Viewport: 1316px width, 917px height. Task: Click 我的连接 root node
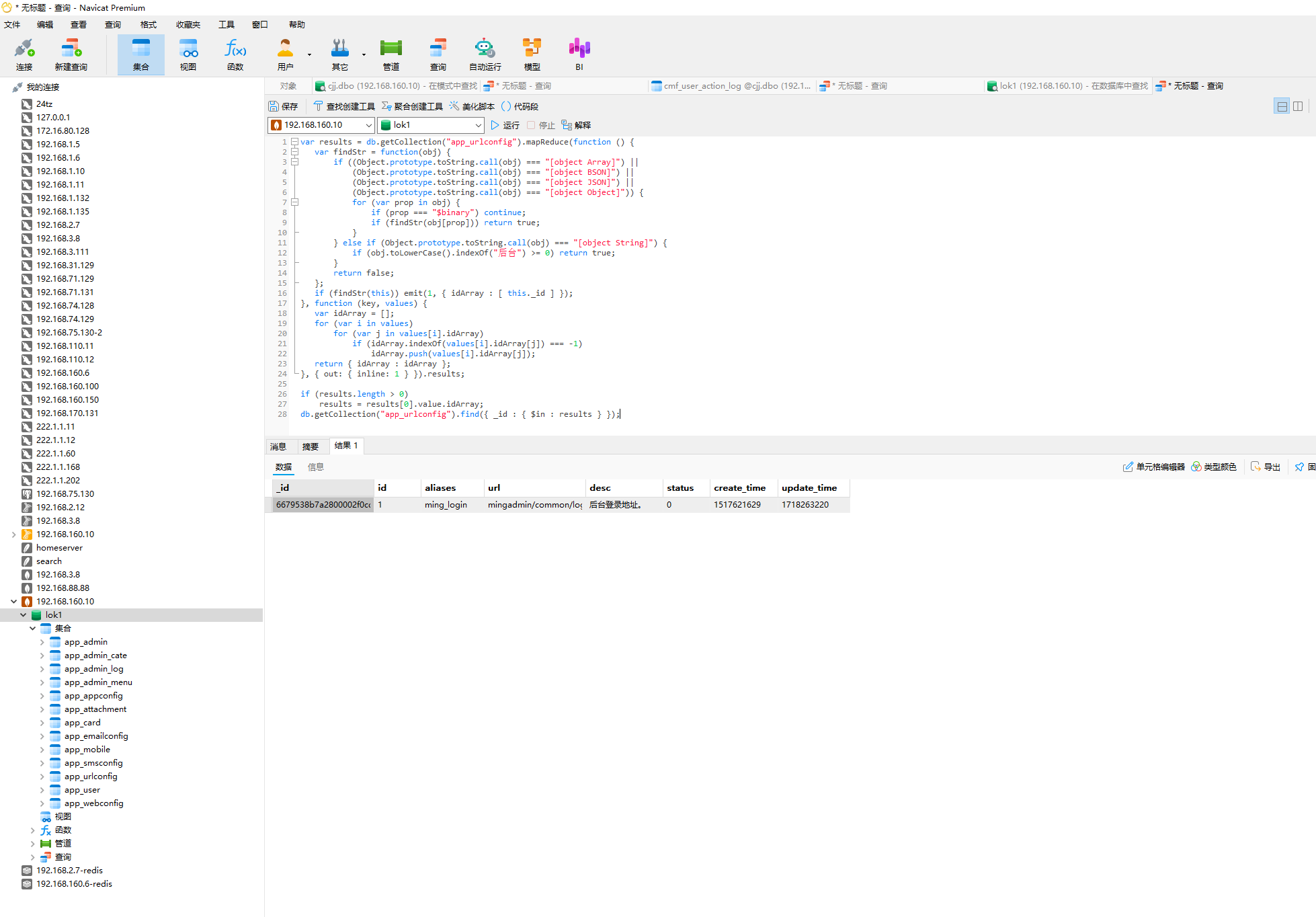pyautogui.click(x=43, y=87)
